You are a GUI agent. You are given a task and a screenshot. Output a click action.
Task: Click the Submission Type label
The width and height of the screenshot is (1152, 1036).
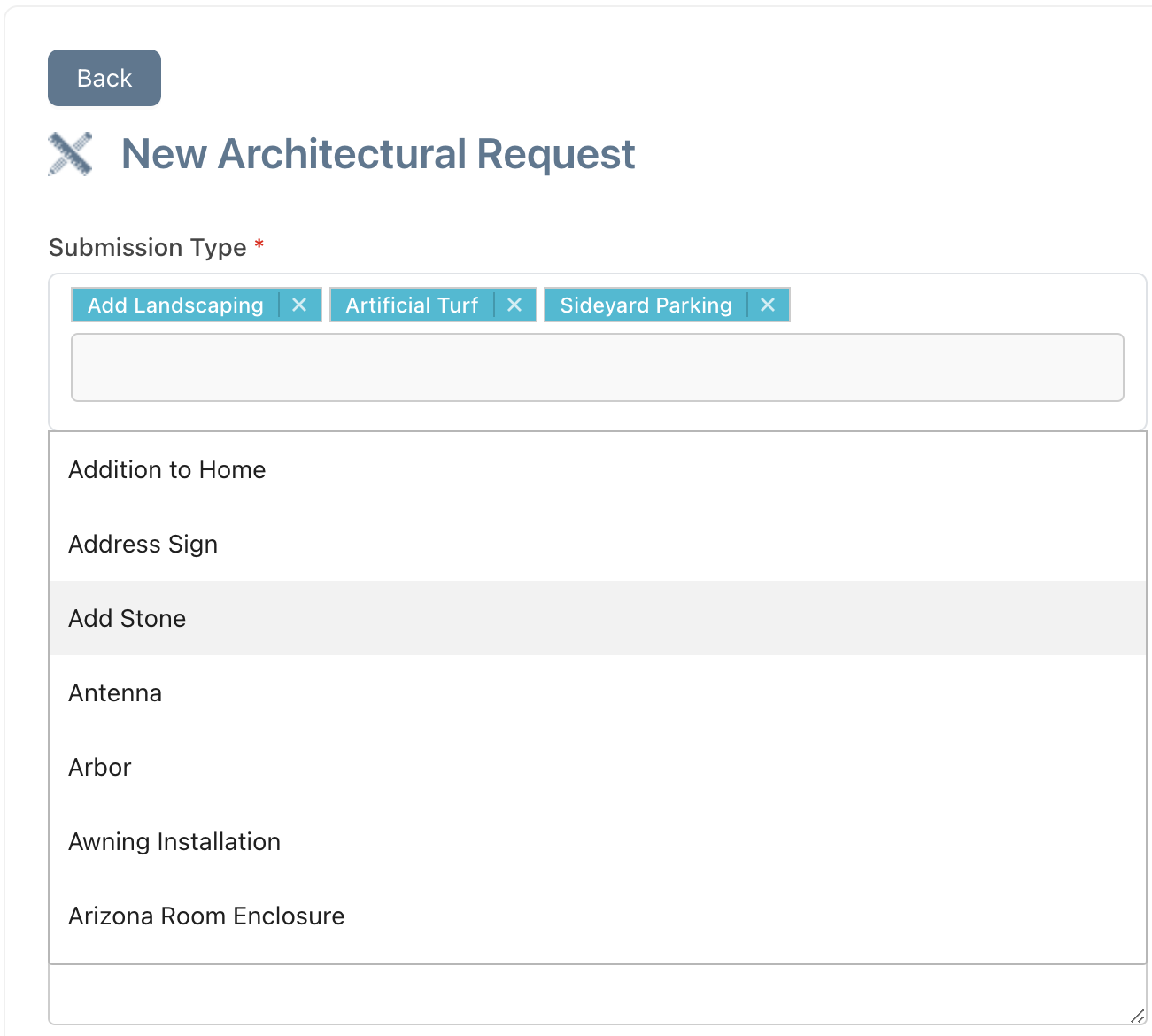[x=148, y=247]
